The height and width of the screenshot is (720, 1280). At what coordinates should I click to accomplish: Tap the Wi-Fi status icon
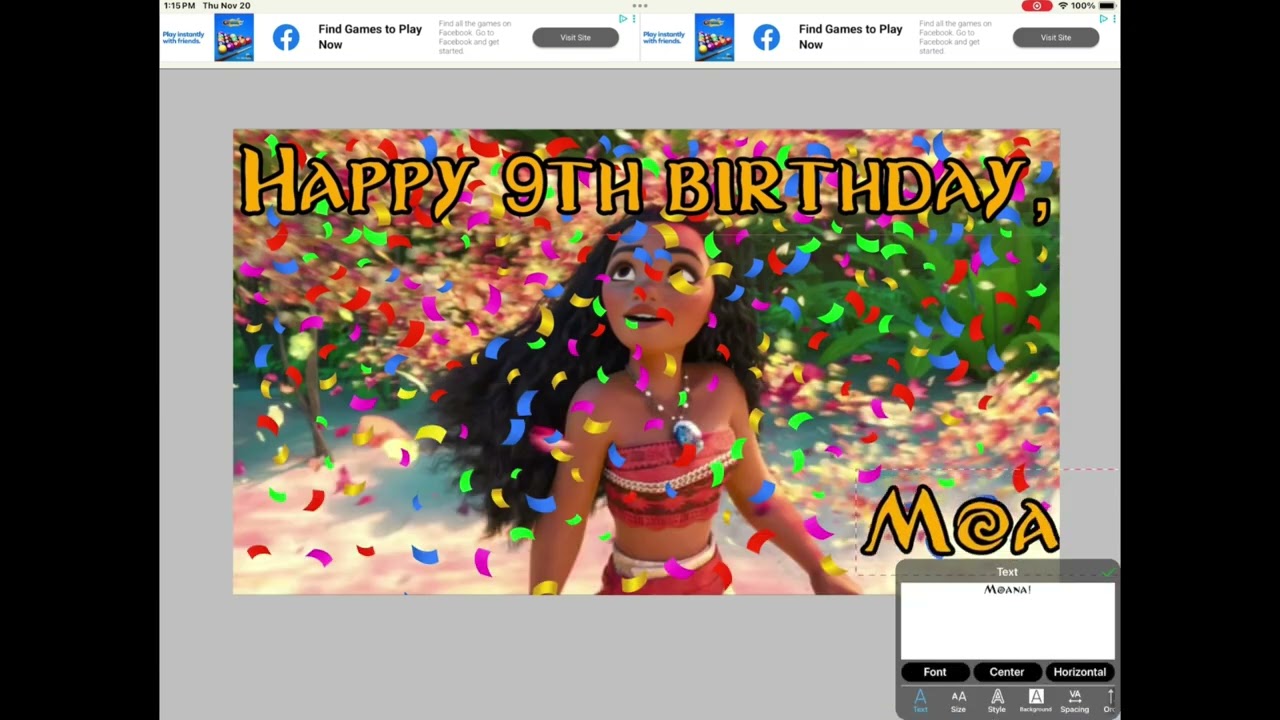(x=1062, y=6)
